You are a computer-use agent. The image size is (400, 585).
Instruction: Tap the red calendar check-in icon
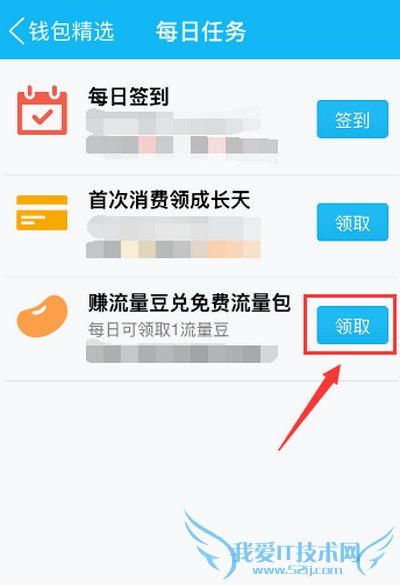coord(42,110)
